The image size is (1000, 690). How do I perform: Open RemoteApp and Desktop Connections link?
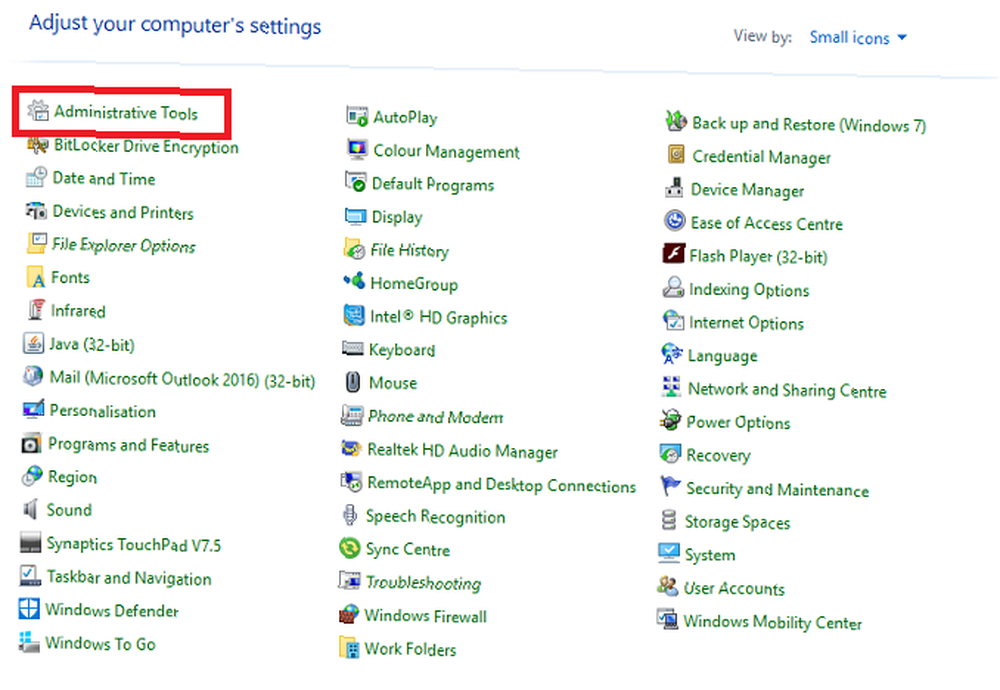tap(502, 485)
